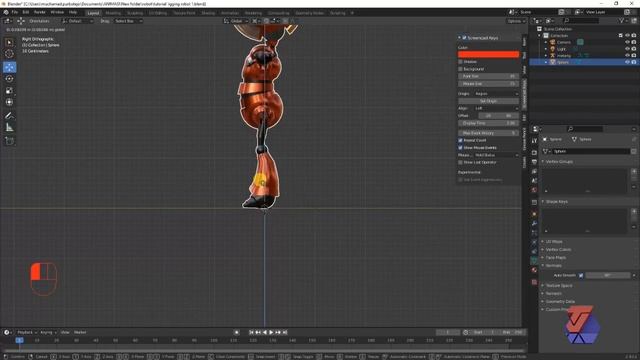
Task: Toggle the Screencast Keys checkbox
Action: point(464,38)
